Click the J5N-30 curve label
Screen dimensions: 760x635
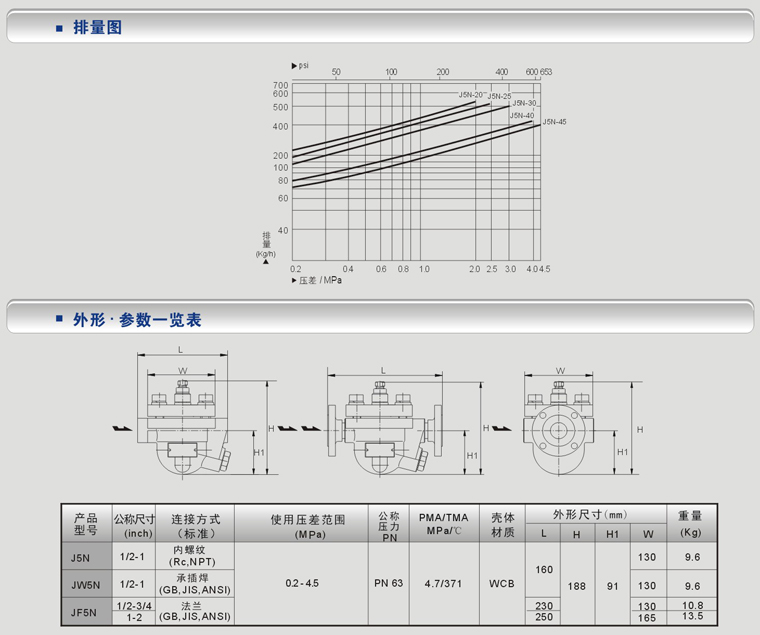[525, 103]
